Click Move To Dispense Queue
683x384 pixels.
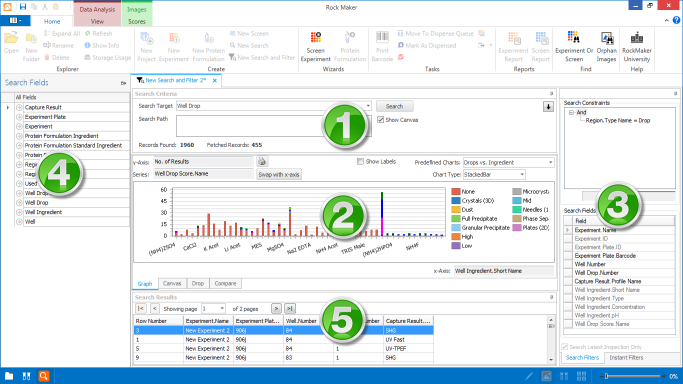(x=435, y=34)
